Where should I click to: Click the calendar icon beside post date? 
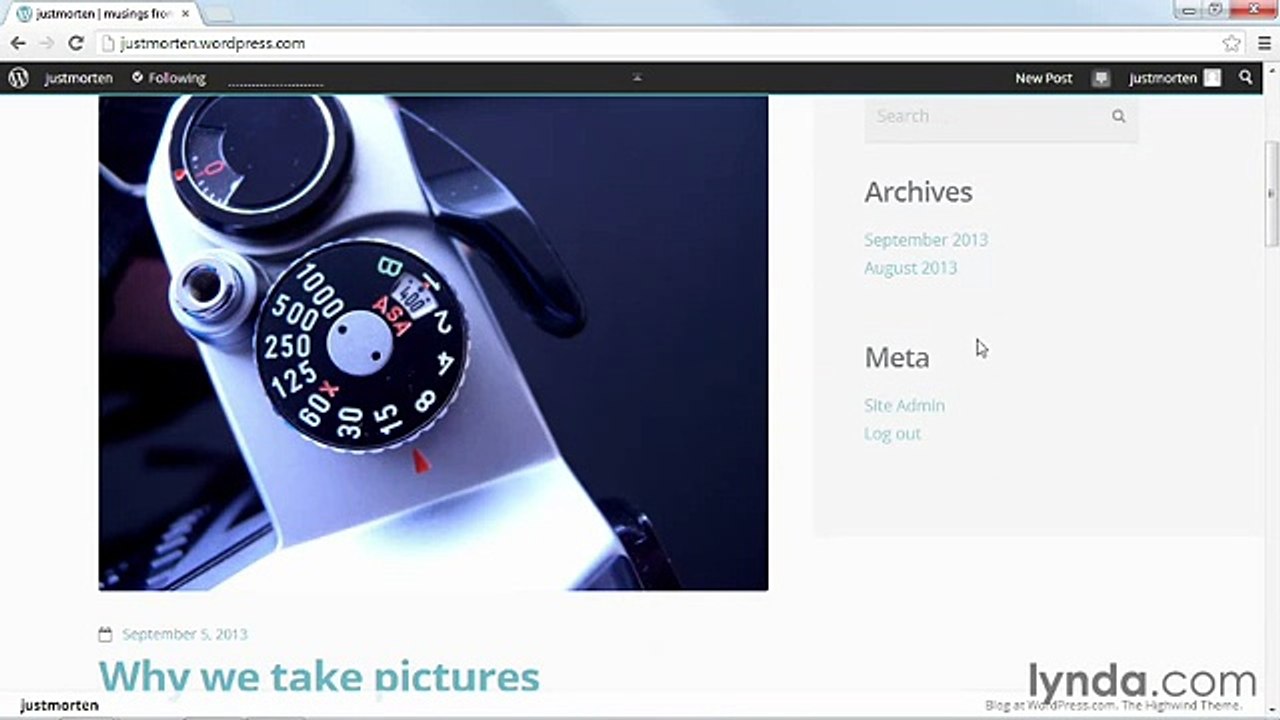[106, 634]
